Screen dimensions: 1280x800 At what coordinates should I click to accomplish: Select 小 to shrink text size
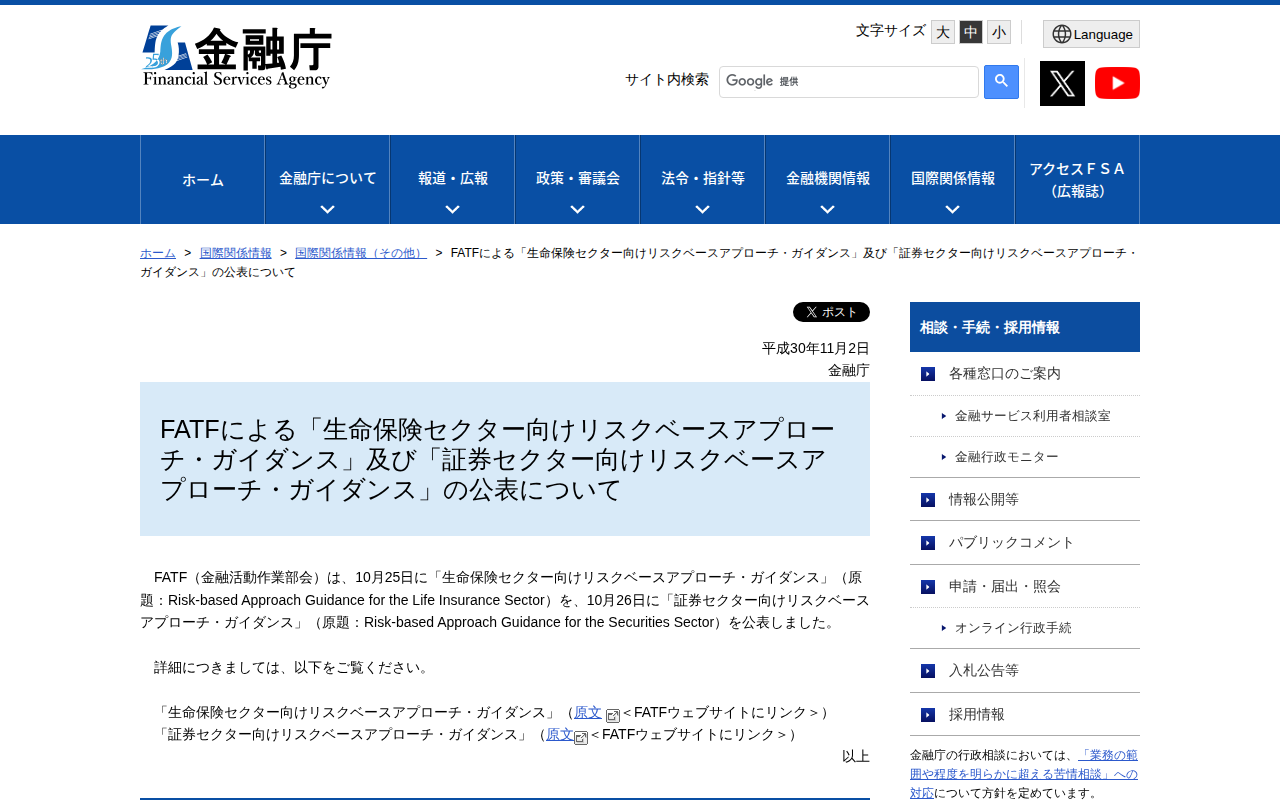point(997,30)
